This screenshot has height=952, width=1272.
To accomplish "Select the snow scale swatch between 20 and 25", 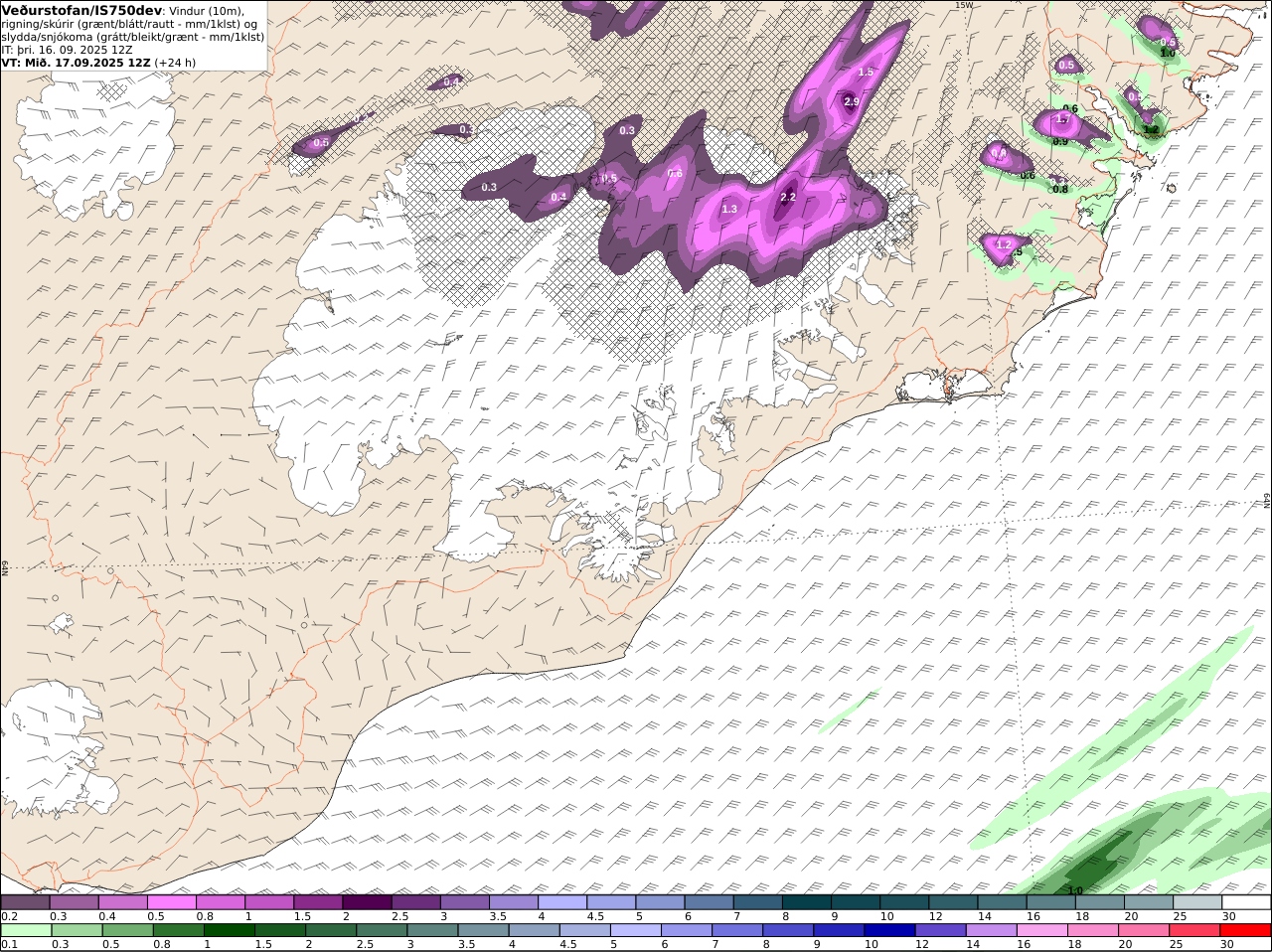I will click(1149, 902).
